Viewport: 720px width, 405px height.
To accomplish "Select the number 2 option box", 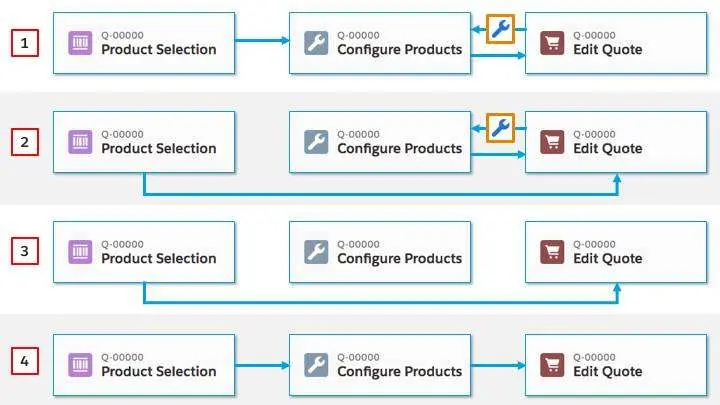I will click(x=25, y=142).
